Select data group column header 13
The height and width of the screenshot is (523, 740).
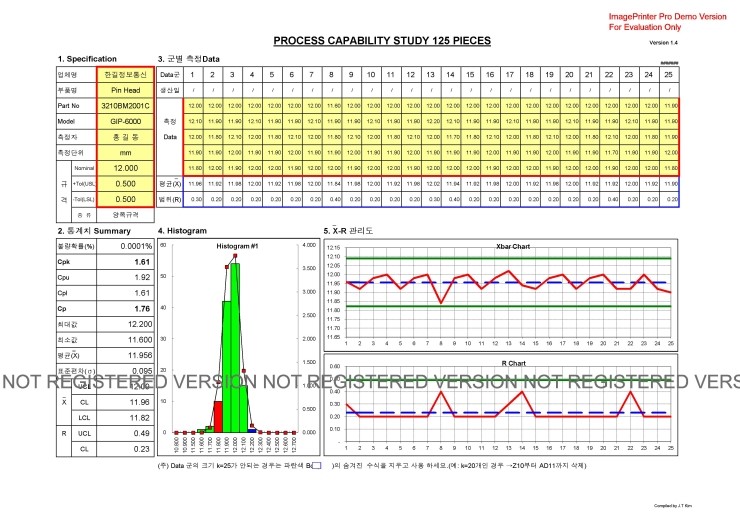430,75
